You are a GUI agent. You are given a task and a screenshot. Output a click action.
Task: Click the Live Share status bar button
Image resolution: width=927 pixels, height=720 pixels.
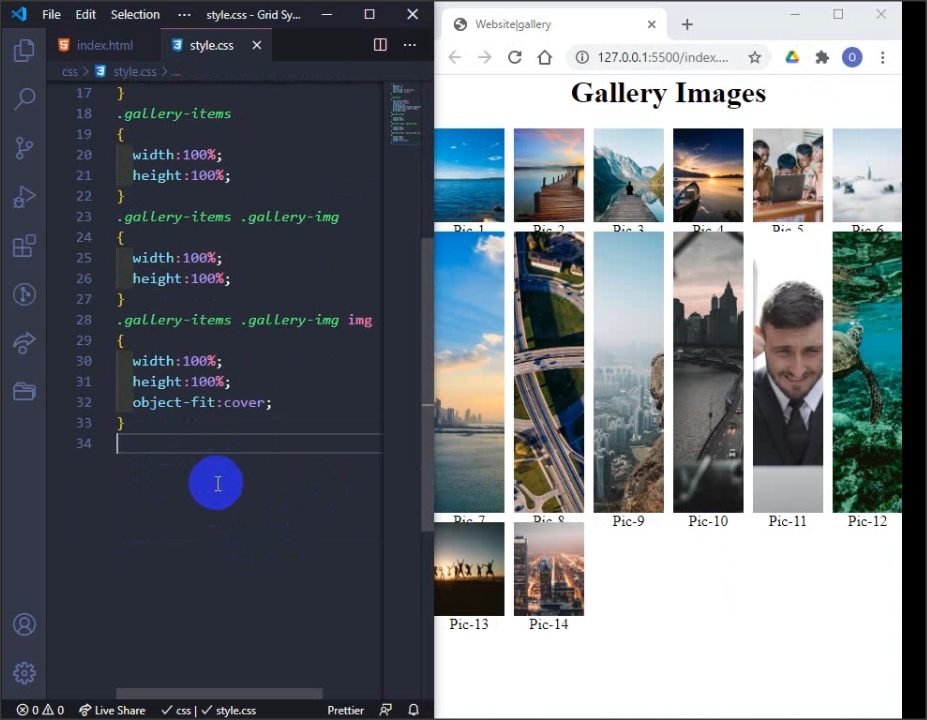[112, 710]
